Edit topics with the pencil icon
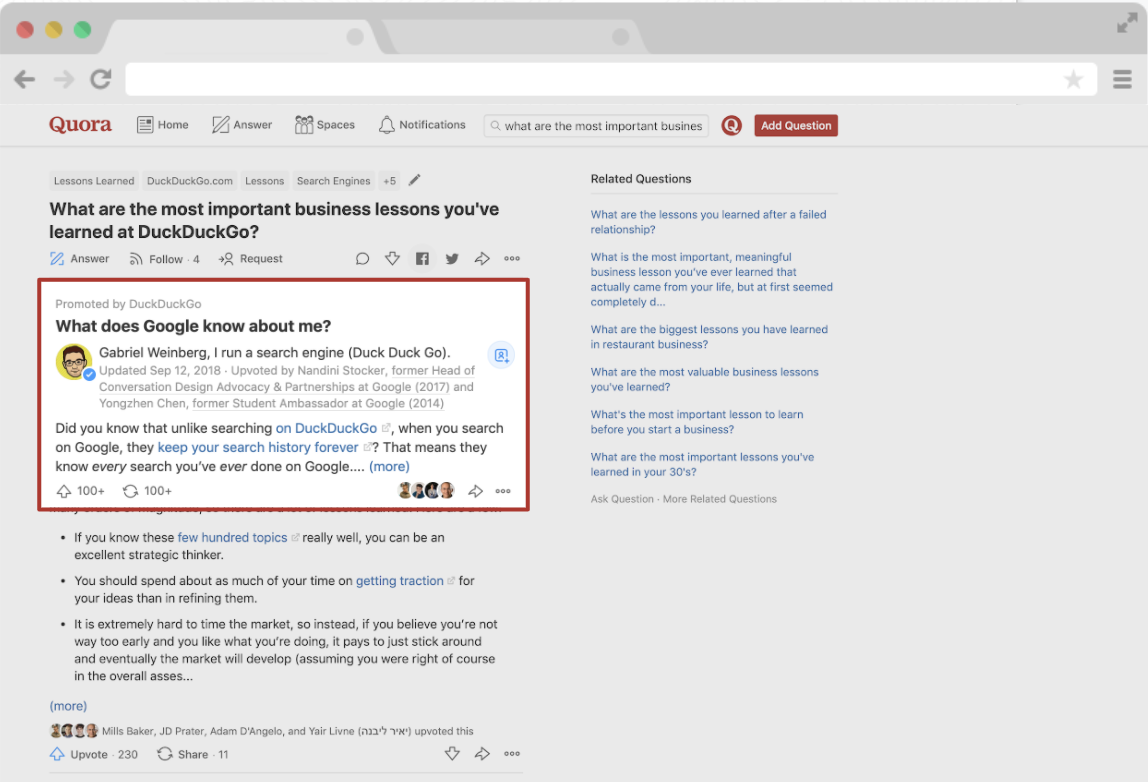This screenshot has height=782, width=1148. (415, 180)
